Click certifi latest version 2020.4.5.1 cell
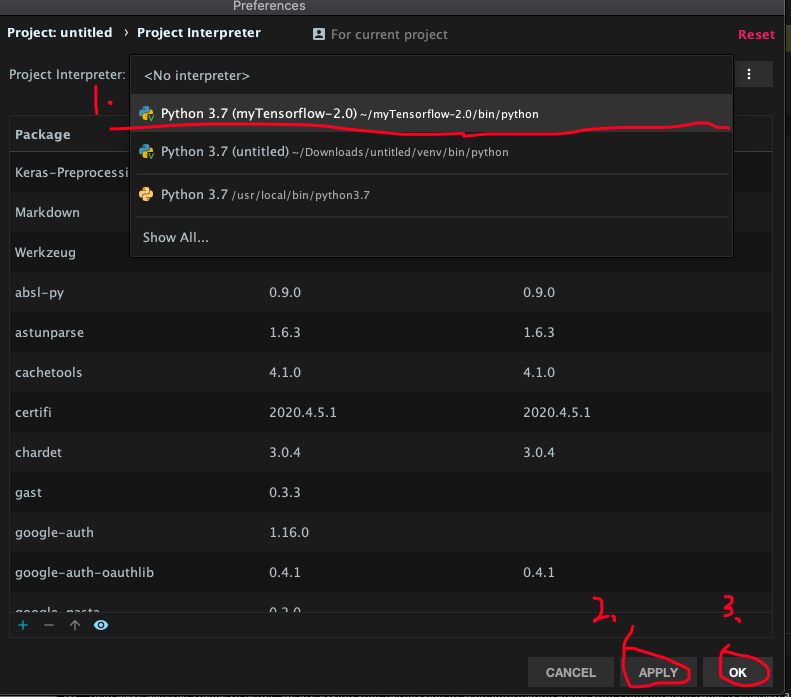791x697 pixels. [557, 413]
